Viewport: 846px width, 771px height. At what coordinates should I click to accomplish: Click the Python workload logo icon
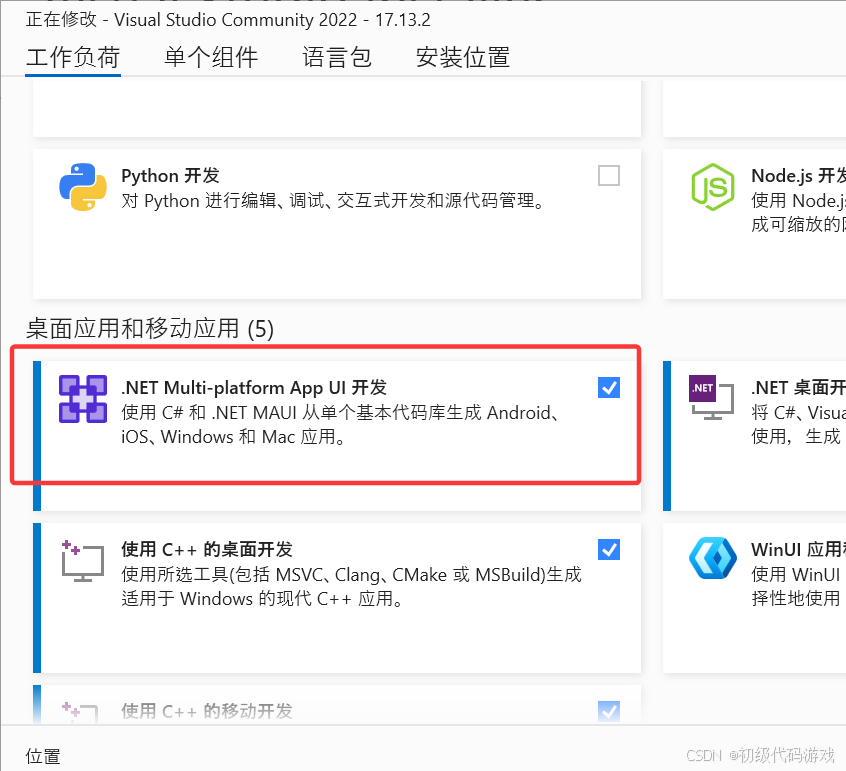pyautogui.click(x=83, y=187)
